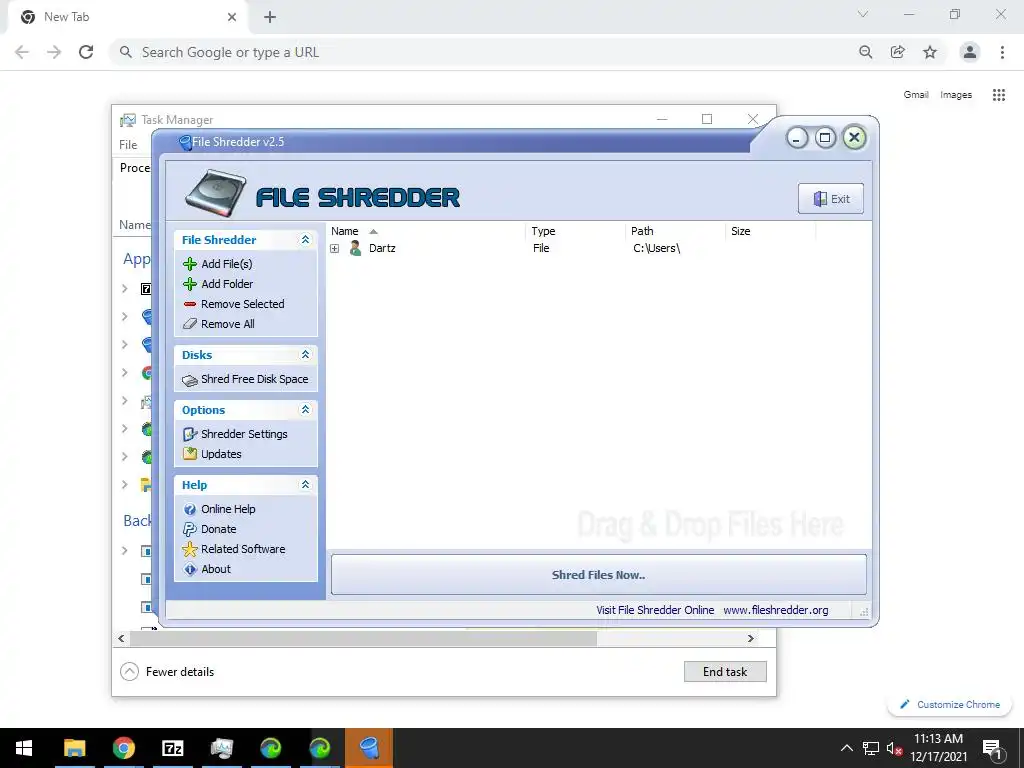This screenshot has height=768, width=1024.
Task: Sort by the Path column header
Action: 675,231
